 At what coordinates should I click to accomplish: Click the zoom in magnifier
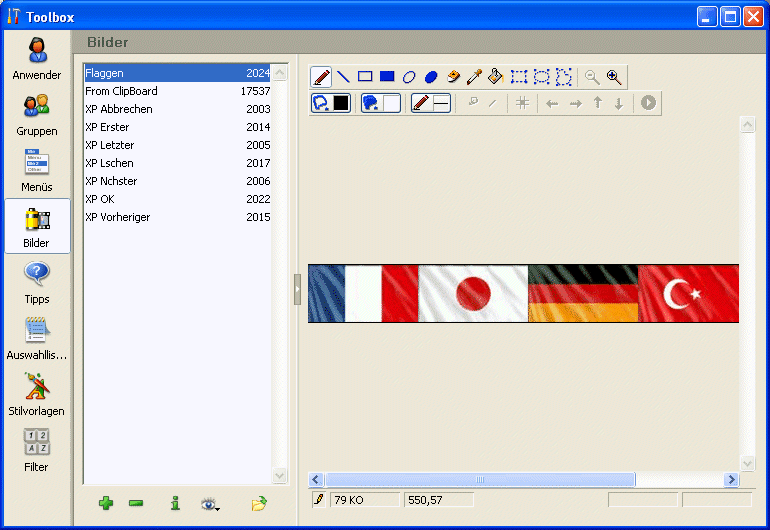(x=614, y=77)
